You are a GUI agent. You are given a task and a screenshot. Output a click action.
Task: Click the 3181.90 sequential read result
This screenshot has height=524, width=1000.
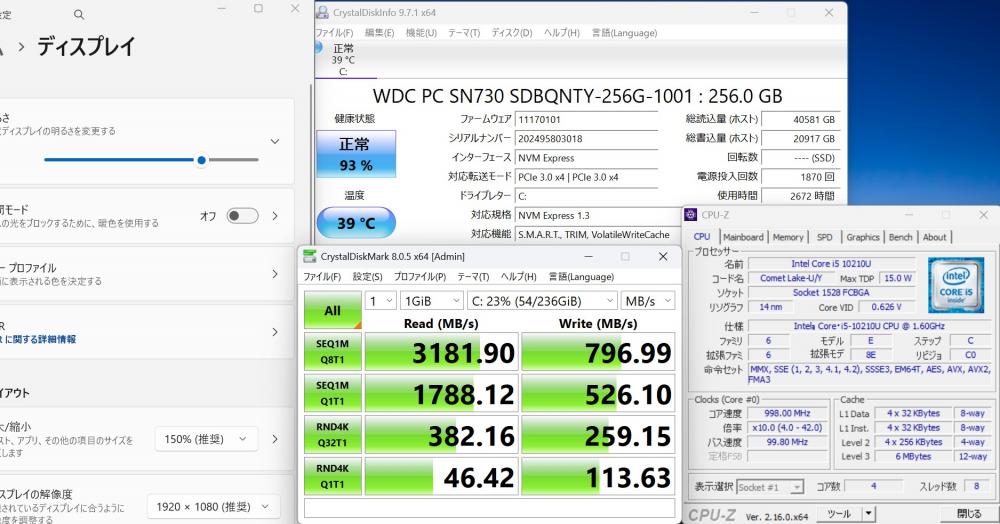pos(441,352)
